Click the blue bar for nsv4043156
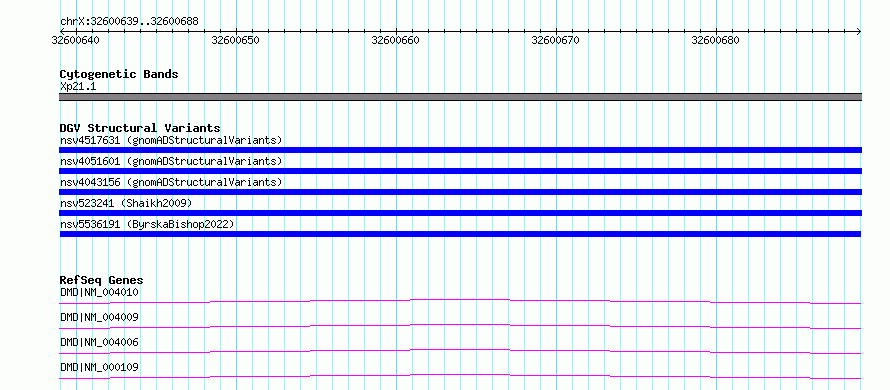The height and width of the screenshot is (390, 890). pos(460,192)
